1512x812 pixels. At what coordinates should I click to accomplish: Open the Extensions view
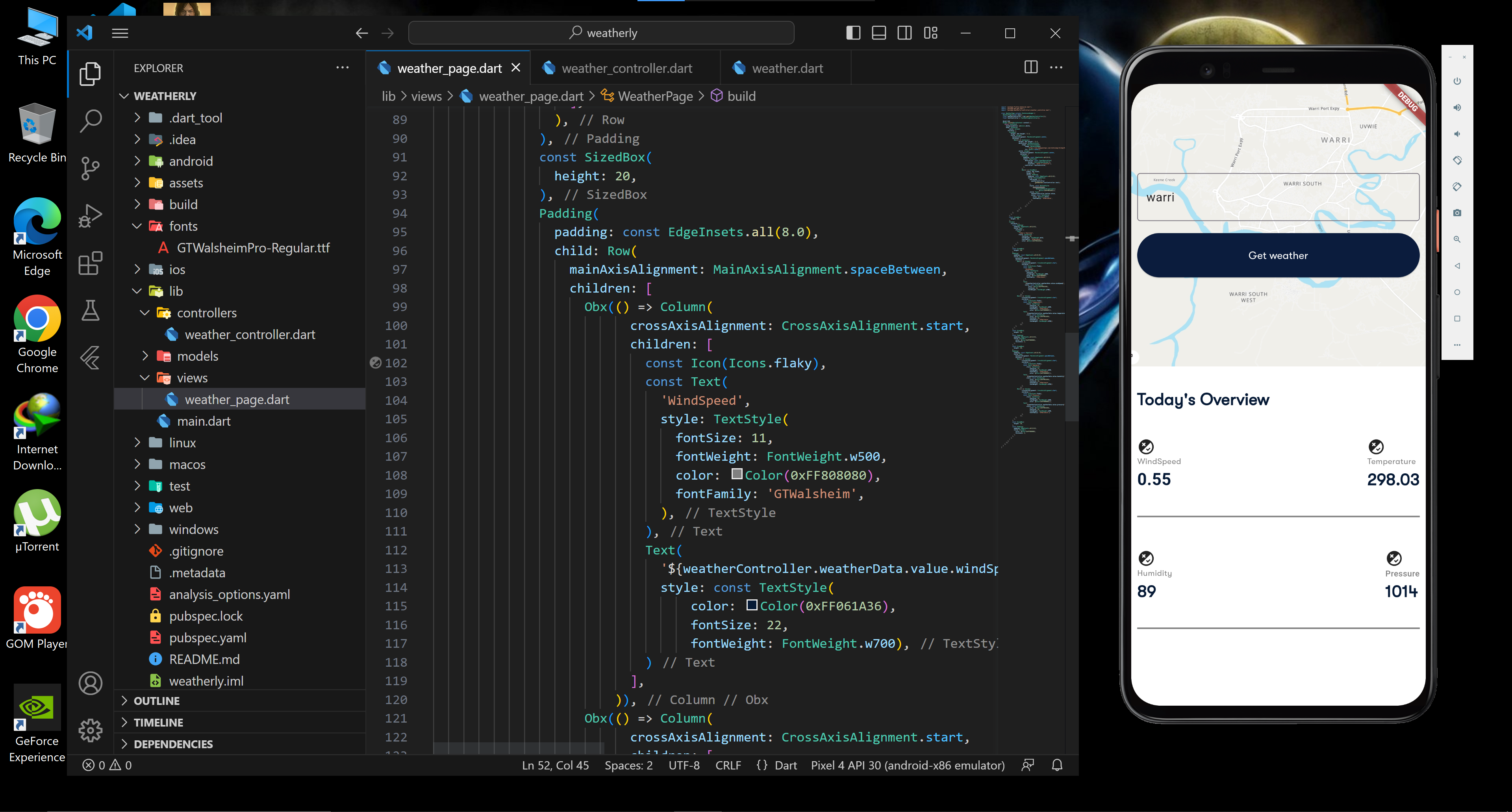(x=90, y=263)
